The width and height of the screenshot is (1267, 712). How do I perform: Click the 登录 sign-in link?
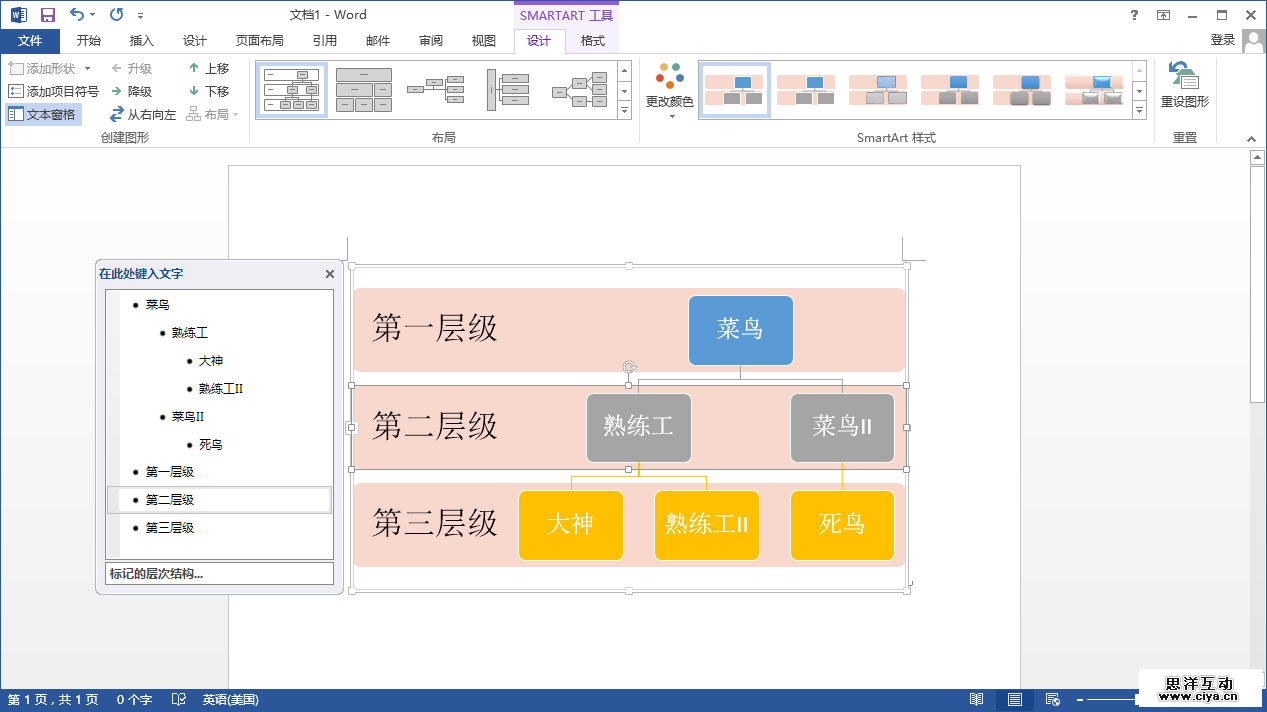pos(1222,40)
